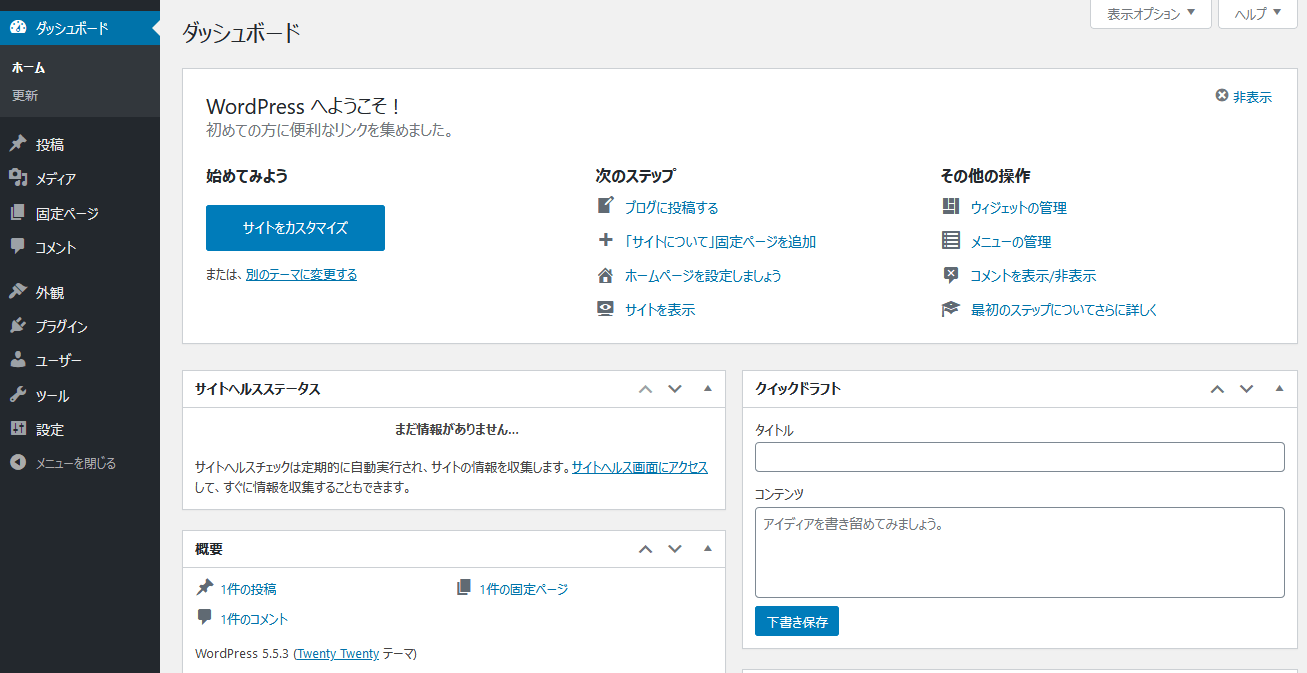Click the ユーザー person icon
This screenshot has width=1307, height=673.
pos(18,360)
